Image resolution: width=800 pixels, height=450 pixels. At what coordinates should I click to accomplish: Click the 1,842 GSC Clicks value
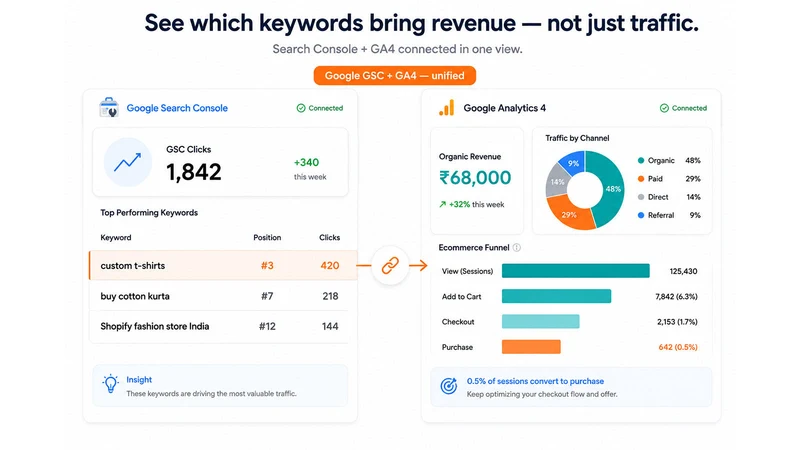tap(194, 172)
